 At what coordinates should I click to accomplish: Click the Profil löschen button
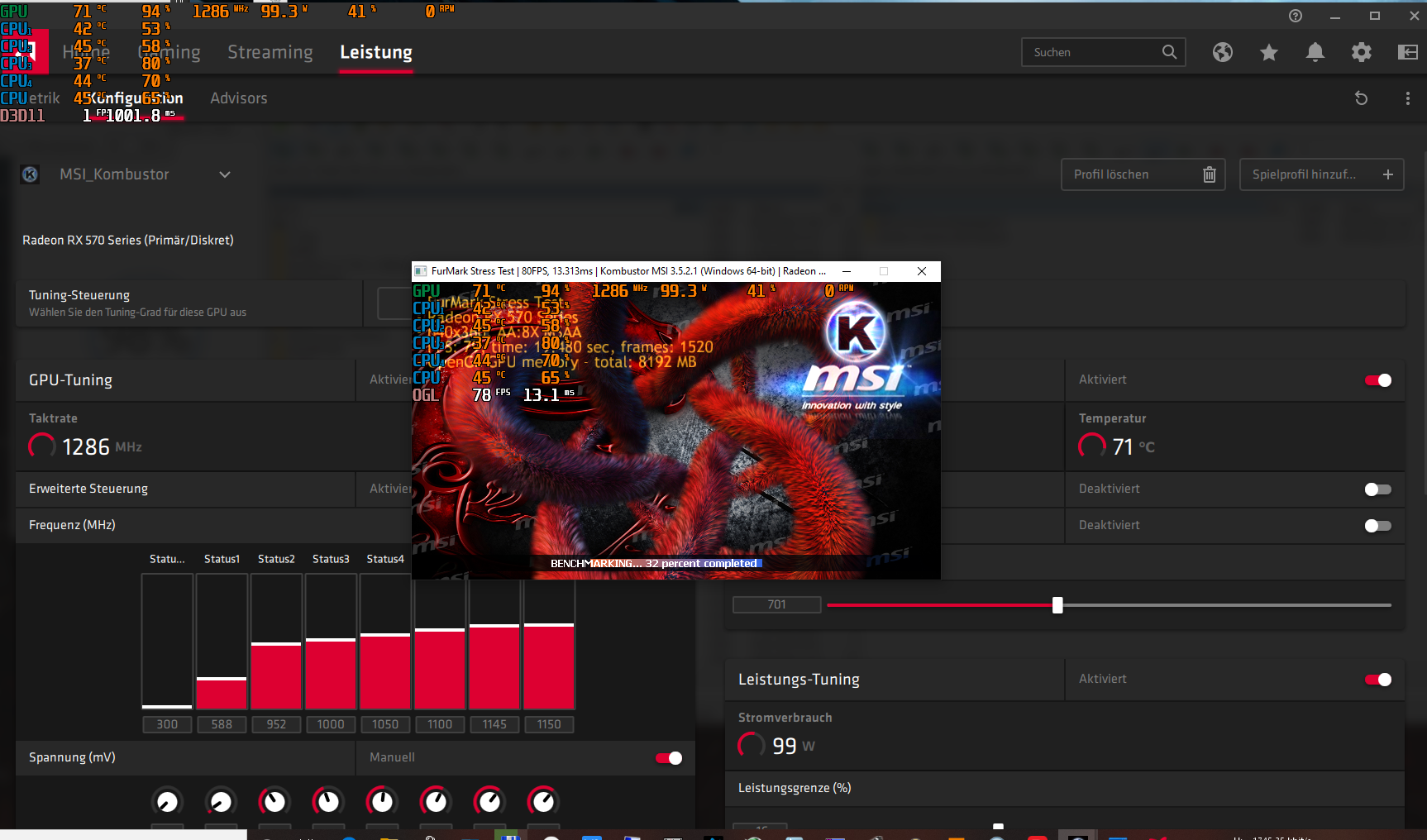pos(1143,174)
